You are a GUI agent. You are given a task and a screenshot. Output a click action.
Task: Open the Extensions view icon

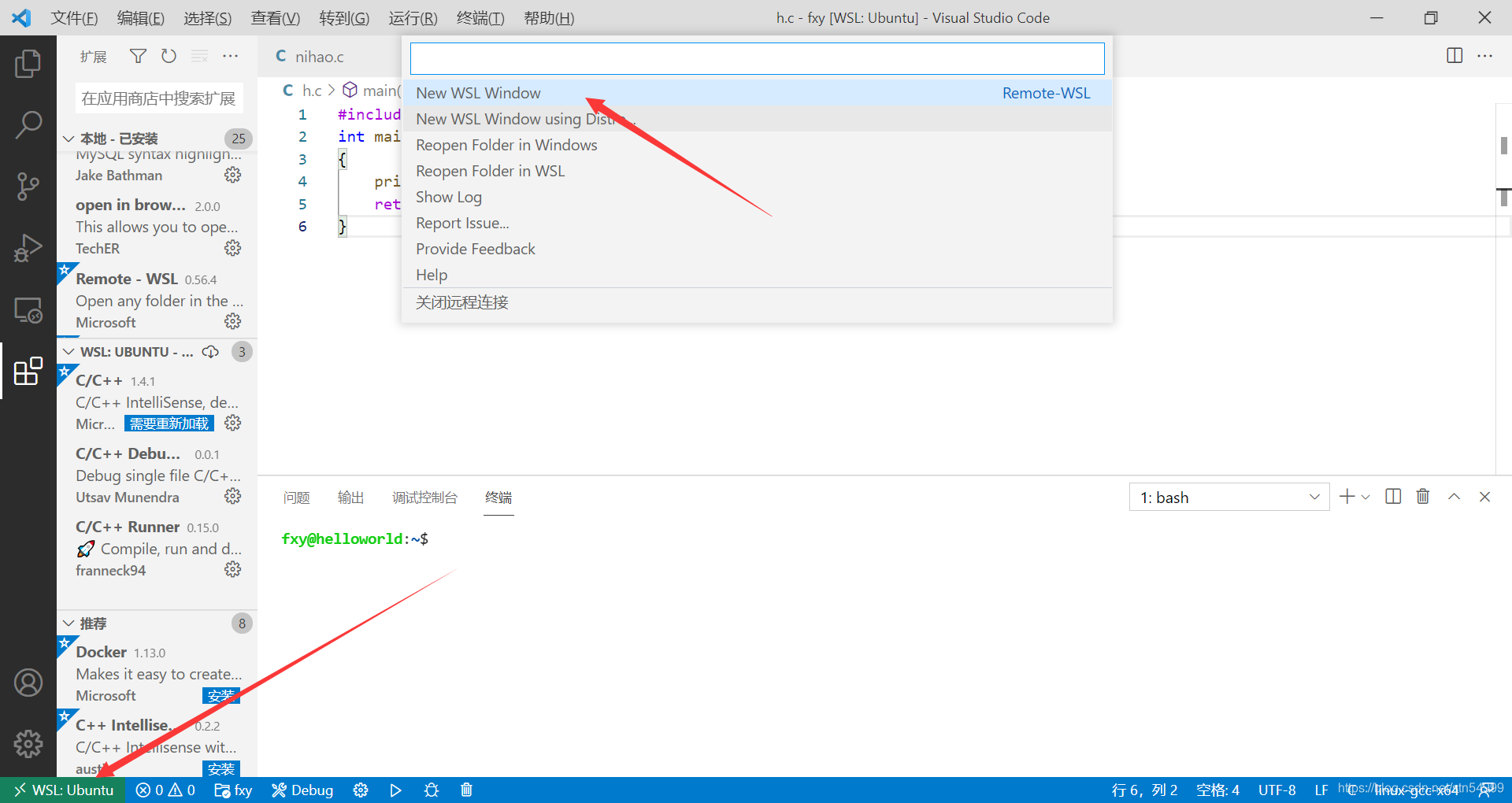(28, 371)
